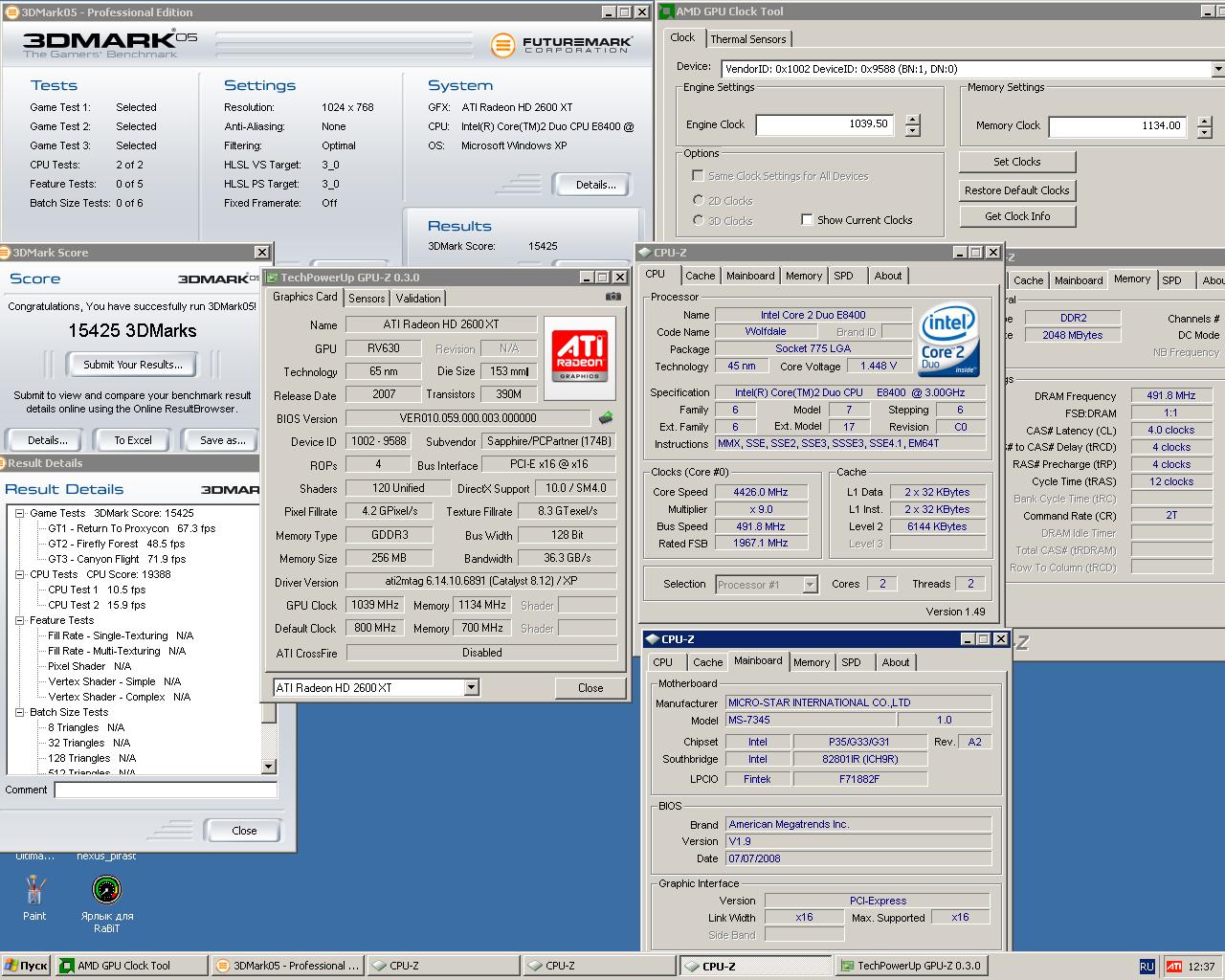Open Mainboard tab in top CPU-Z window
Viewport: 1225px width, 980px height.
tap(750, 276)
